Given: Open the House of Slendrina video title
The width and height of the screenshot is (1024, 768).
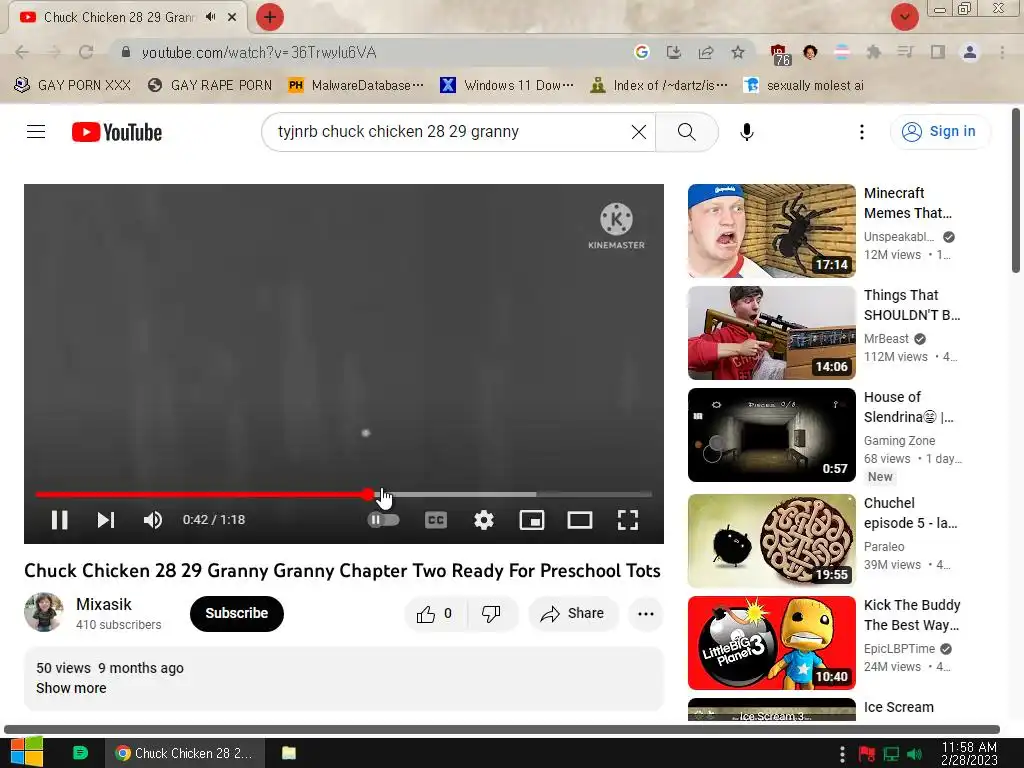Looking at the screenshot, I should click(x=909, y=407).
